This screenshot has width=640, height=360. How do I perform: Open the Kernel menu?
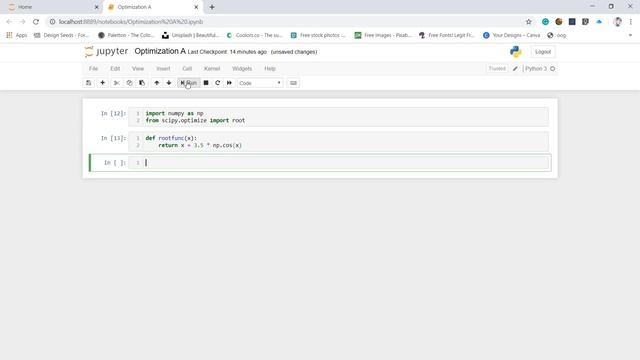pyautogui.click(x=212, y=69)
